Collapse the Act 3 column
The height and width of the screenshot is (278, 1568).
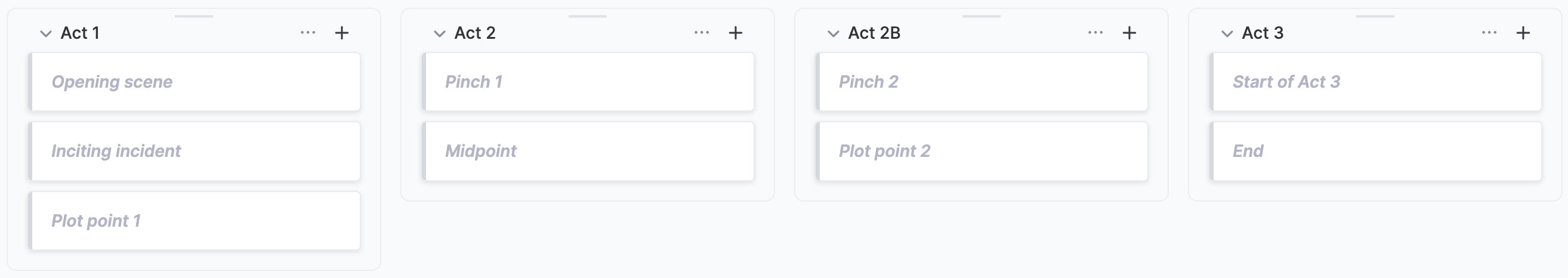[x=1227, y=33]
